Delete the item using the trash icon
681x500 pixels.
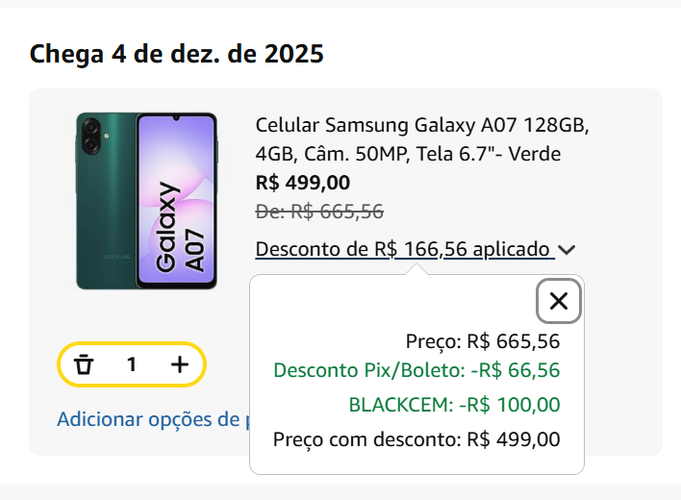coord(84,365)
